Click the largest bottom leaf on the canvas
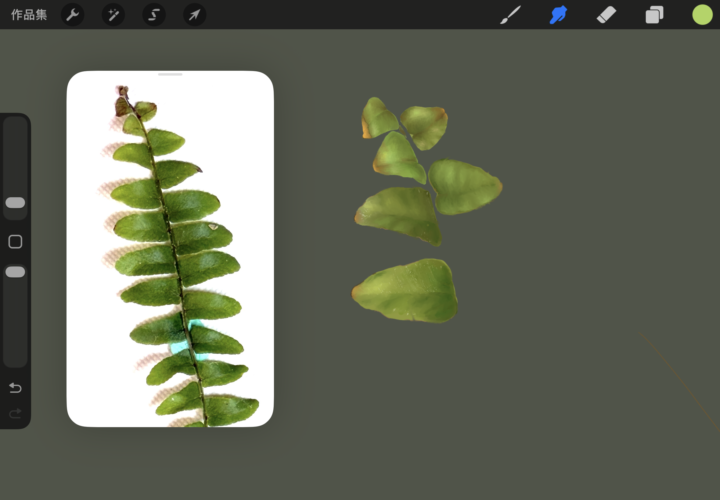The image size is (720, 500). coord(407,290)
